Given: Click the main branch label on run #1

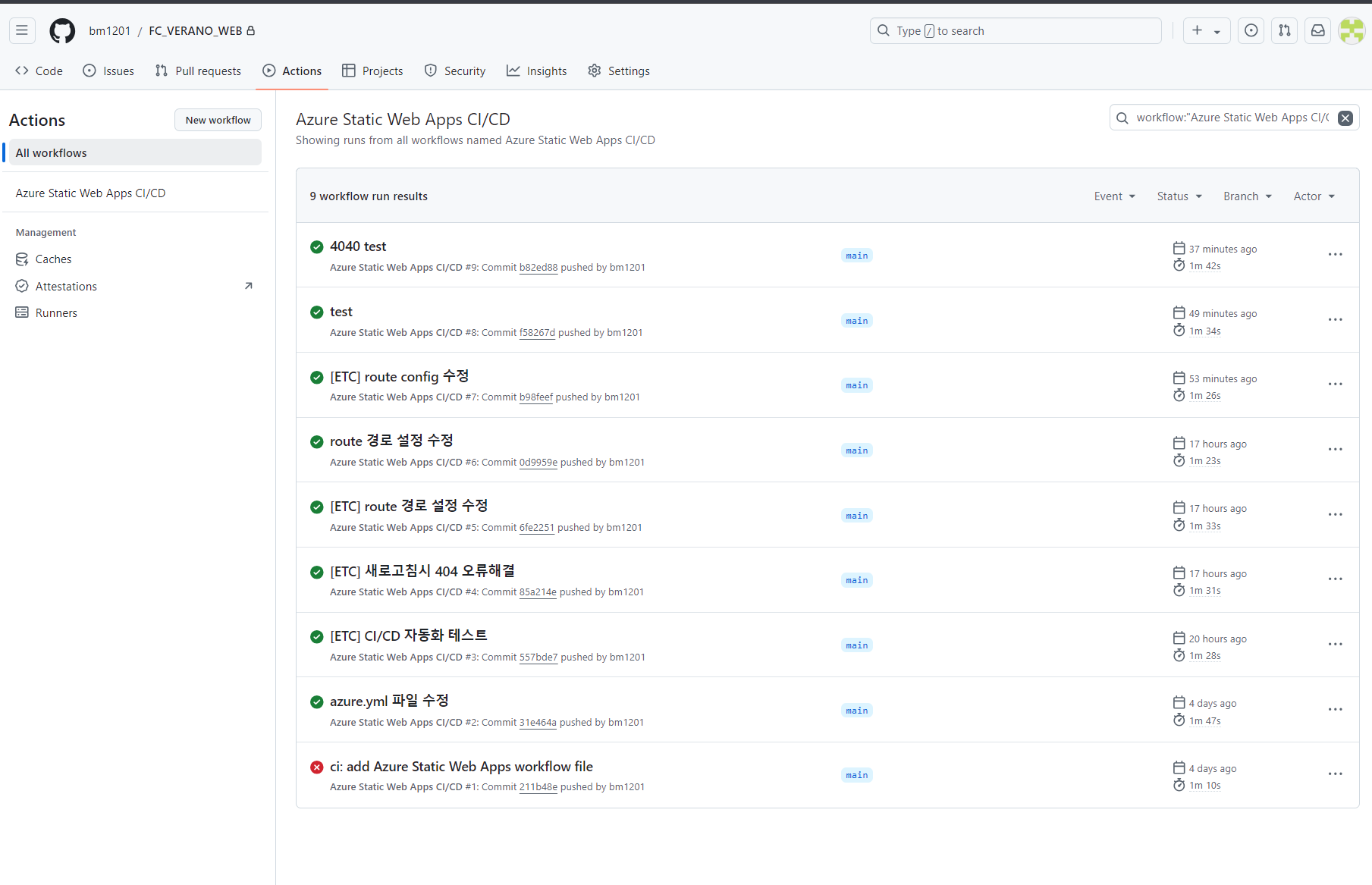Looking at the screenshot, I should tap(857, 775).
